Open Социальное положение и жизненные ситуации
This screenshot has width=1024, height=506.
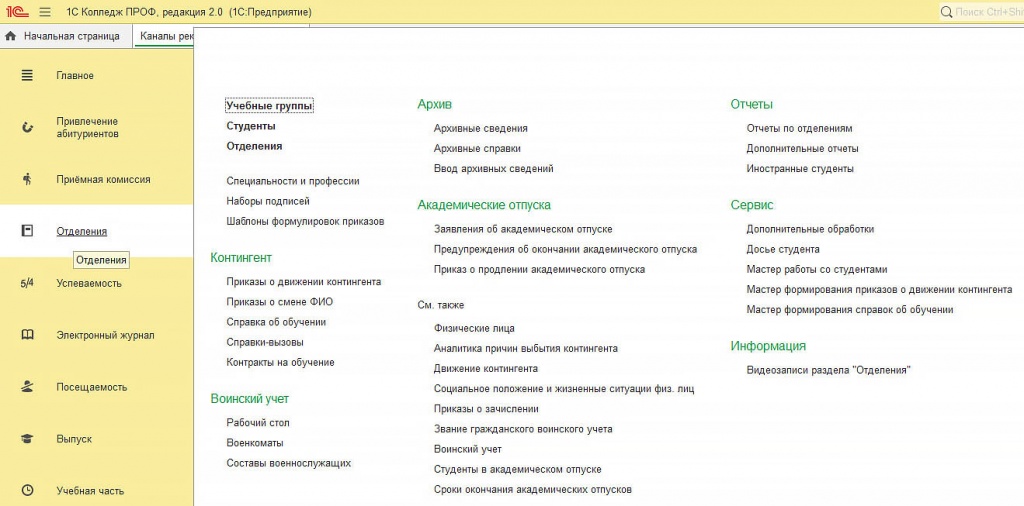(x=564, y=389)
